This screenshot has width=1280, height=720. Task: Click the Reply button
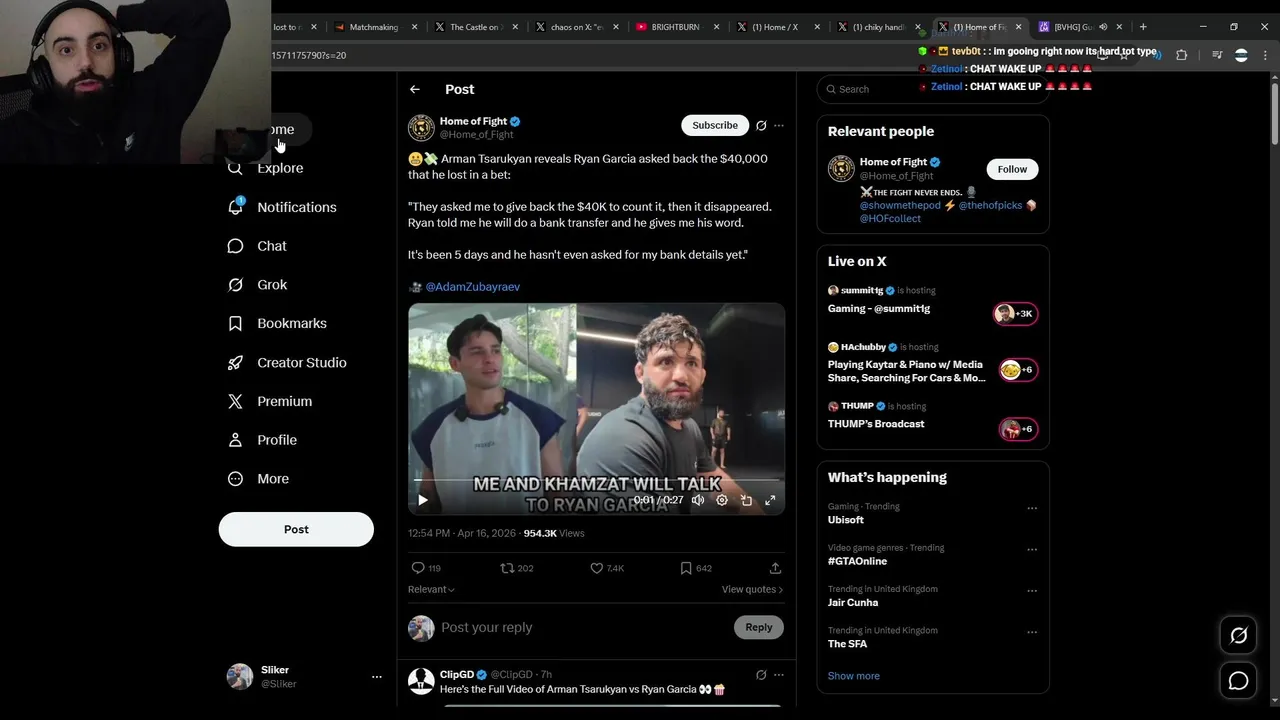(x=759, y=627)
